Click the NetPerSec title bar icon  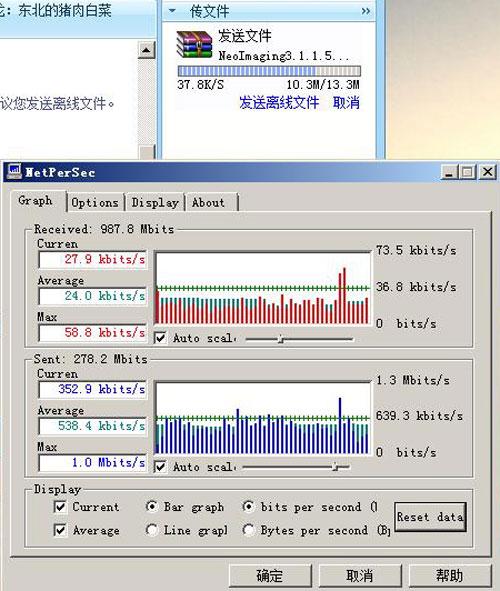(x=14, y=172)
